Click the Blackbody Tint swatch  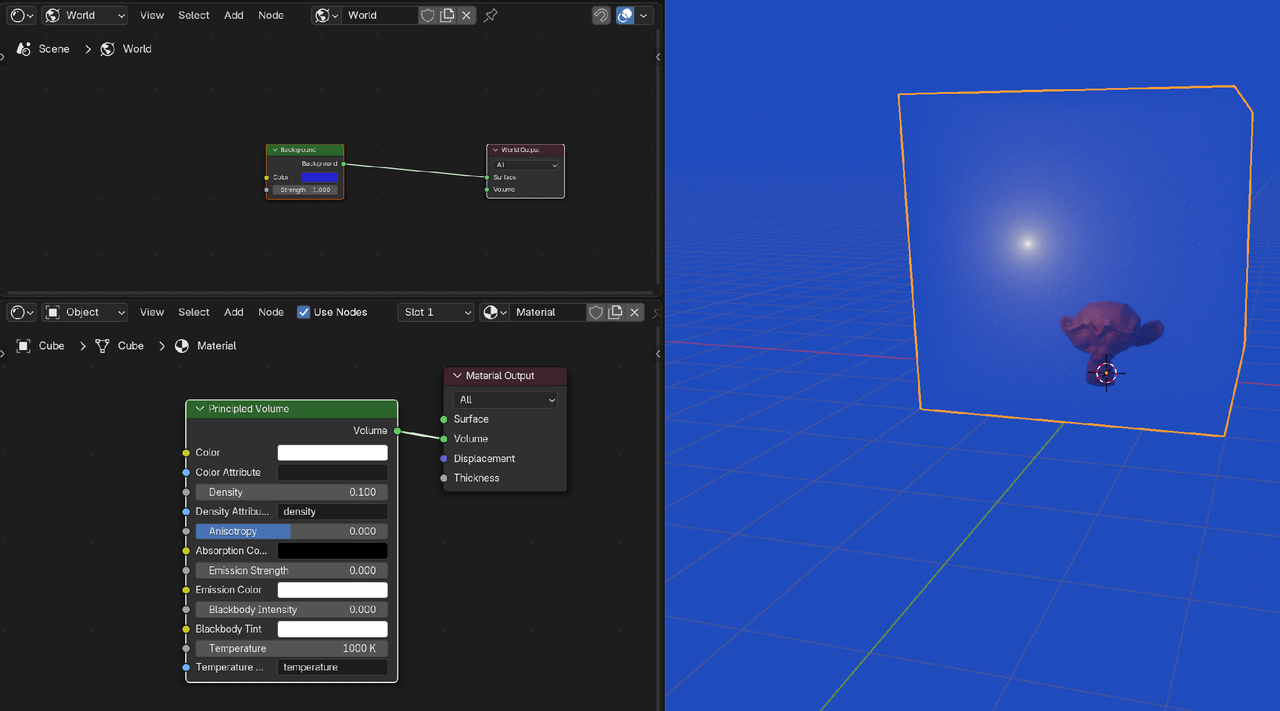[x=332, y=629]
